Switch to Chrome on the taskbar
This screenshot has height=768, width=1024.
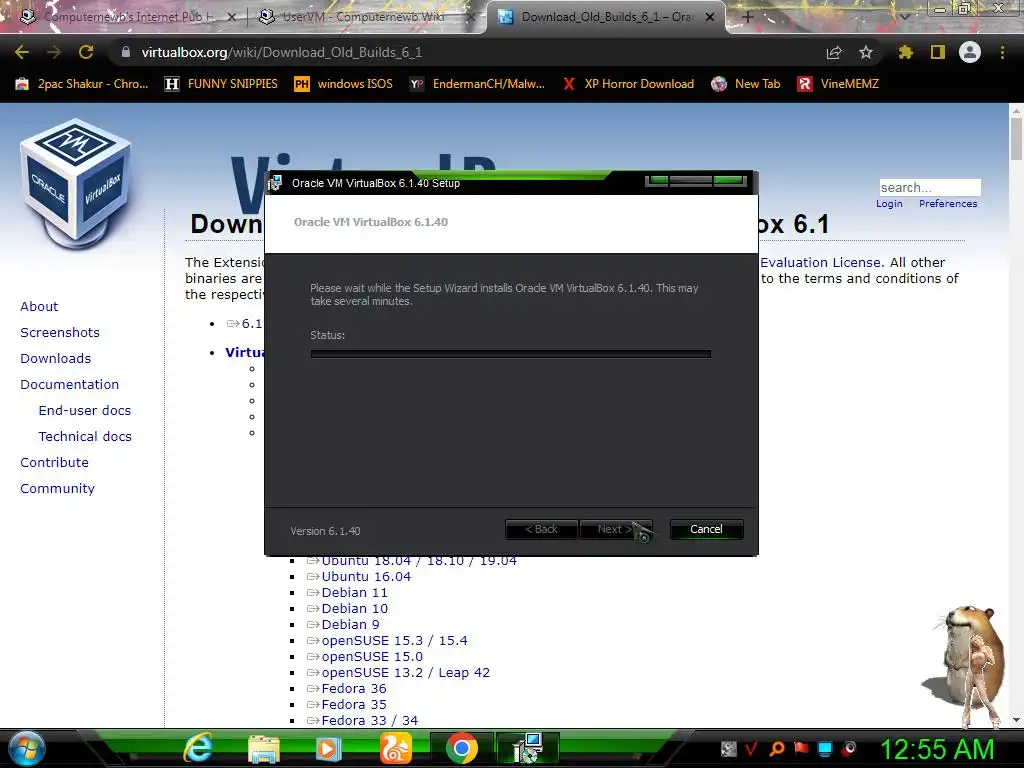(462, 748)
